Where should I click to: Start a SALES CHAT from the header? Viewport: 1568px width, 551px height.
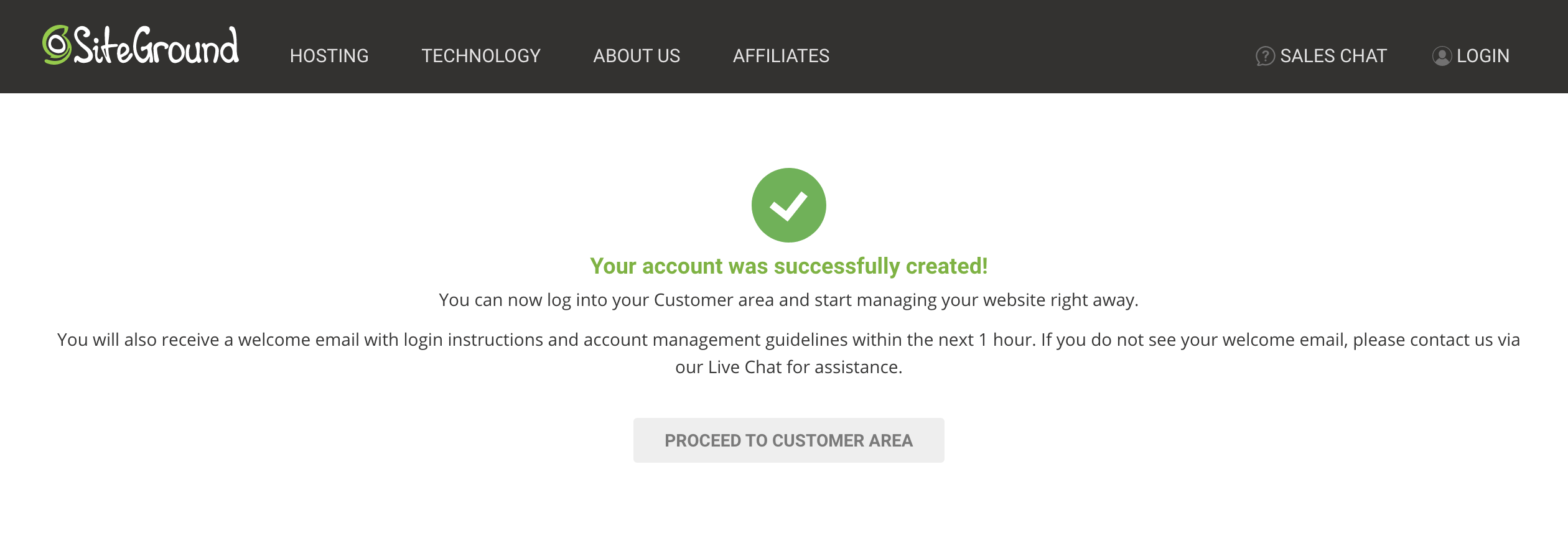(1333, 56)
